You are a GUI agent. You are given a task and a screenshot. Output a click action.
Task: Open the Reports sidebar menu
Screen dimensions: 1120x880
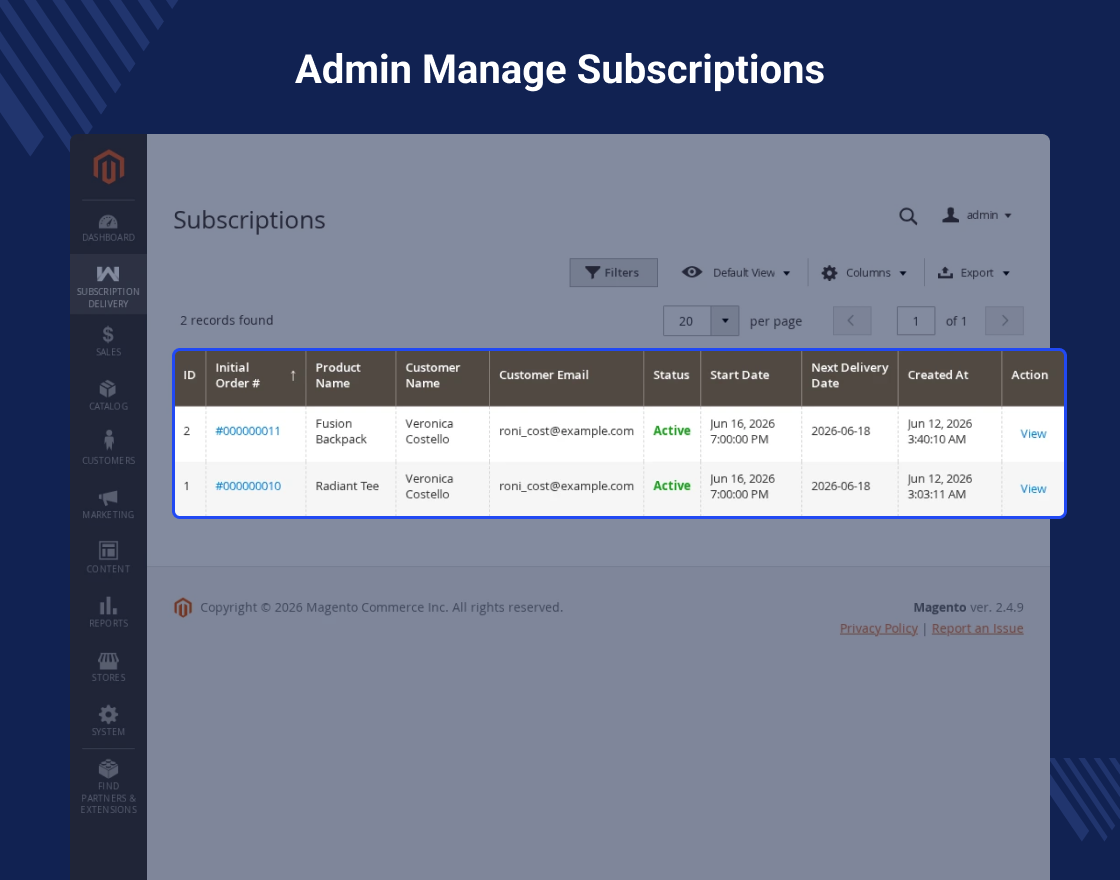coord(109,612)
